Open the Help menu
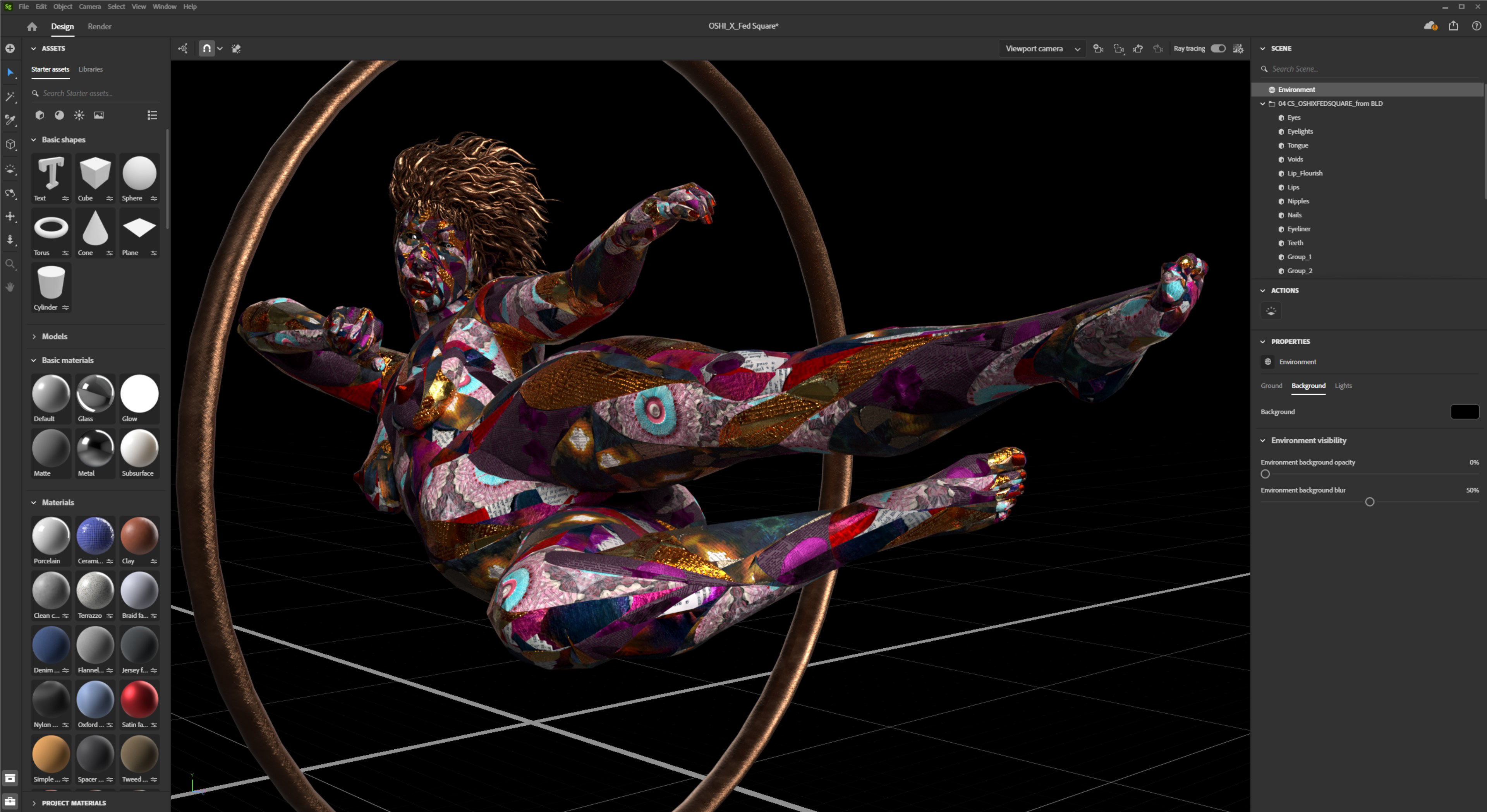The width and height of the screenshot is (1487, 812). (x=190, y=7)
